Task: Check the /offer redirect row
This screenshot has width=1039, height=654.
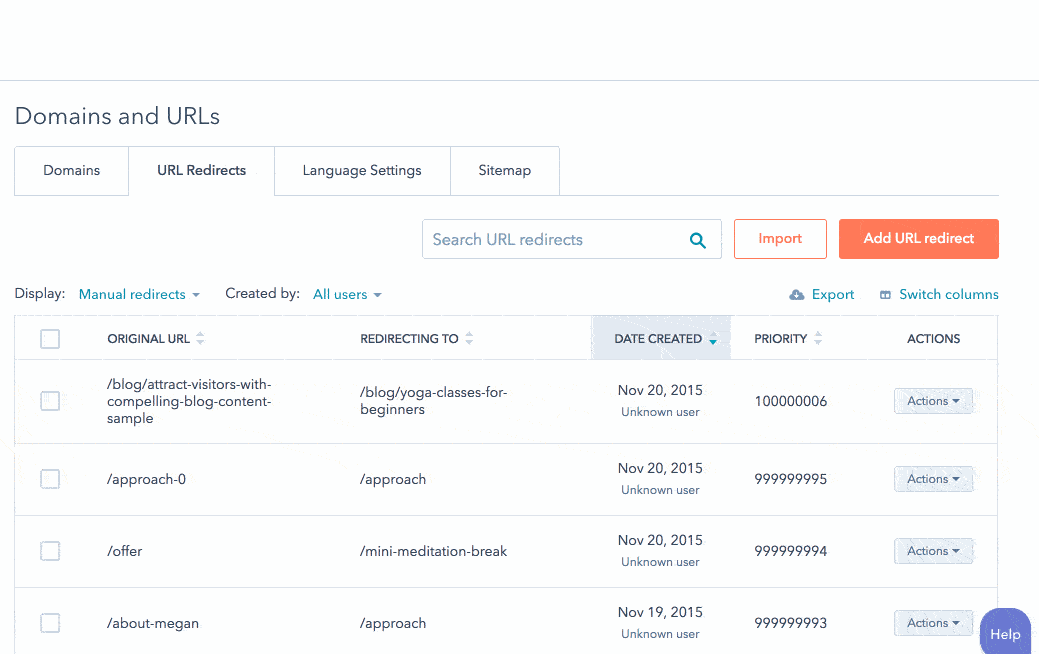Action: click(50, 551)
